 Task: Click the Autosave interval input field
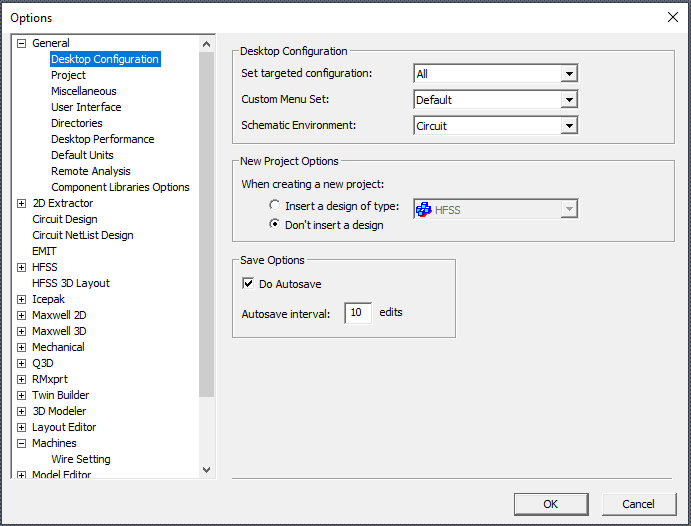tap(358, 313)
